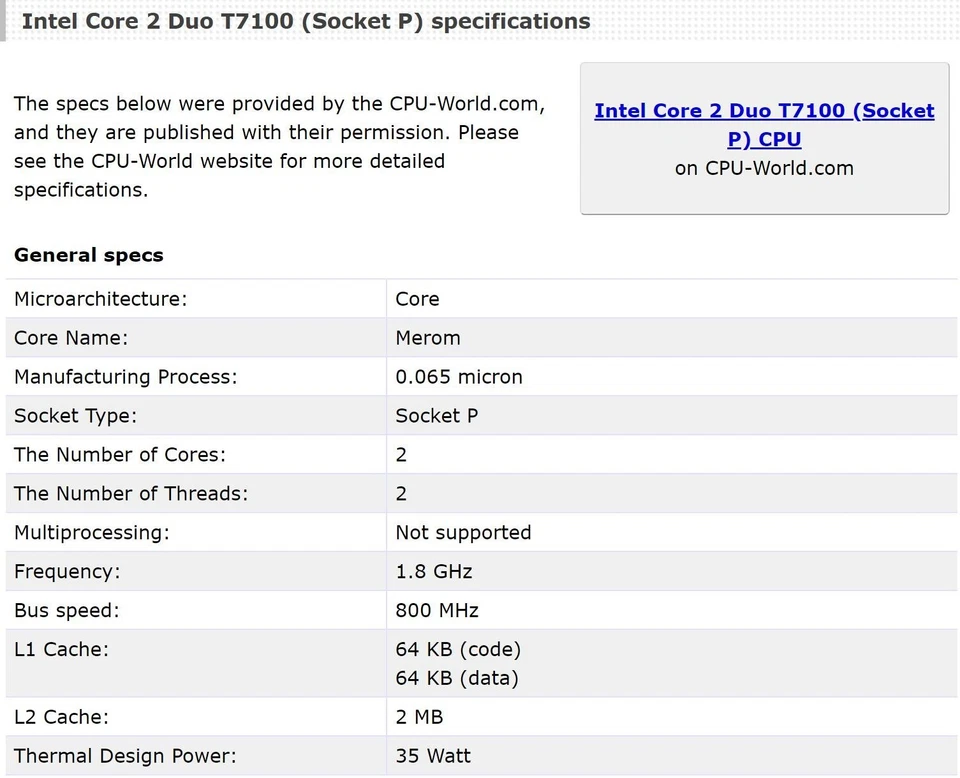Click the Socket Type value Socket P
The width and height of the screenshot is (960, 778).
click(436, 416)
